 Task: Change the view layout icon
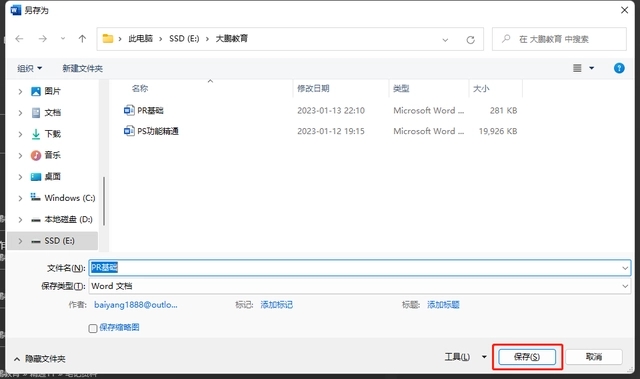(x=577, y=68)
